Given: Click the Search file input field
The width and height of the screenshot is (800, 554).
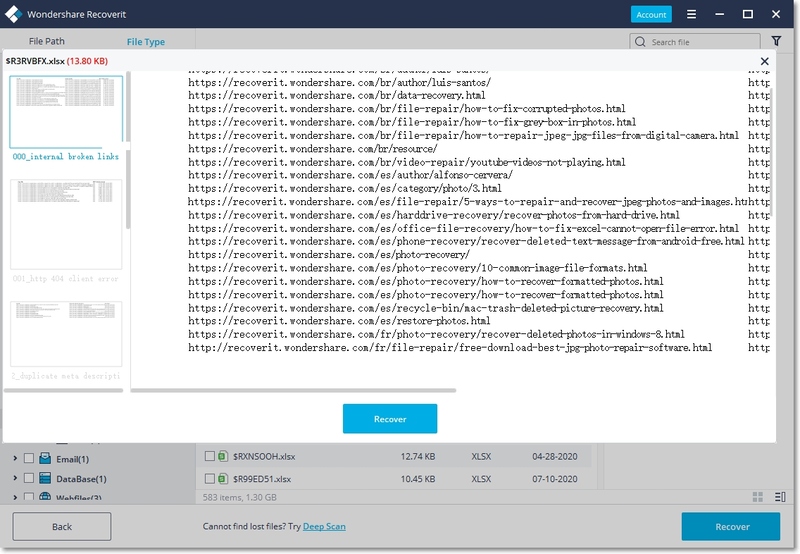Looking at the screenshot, I should (695, 42).
